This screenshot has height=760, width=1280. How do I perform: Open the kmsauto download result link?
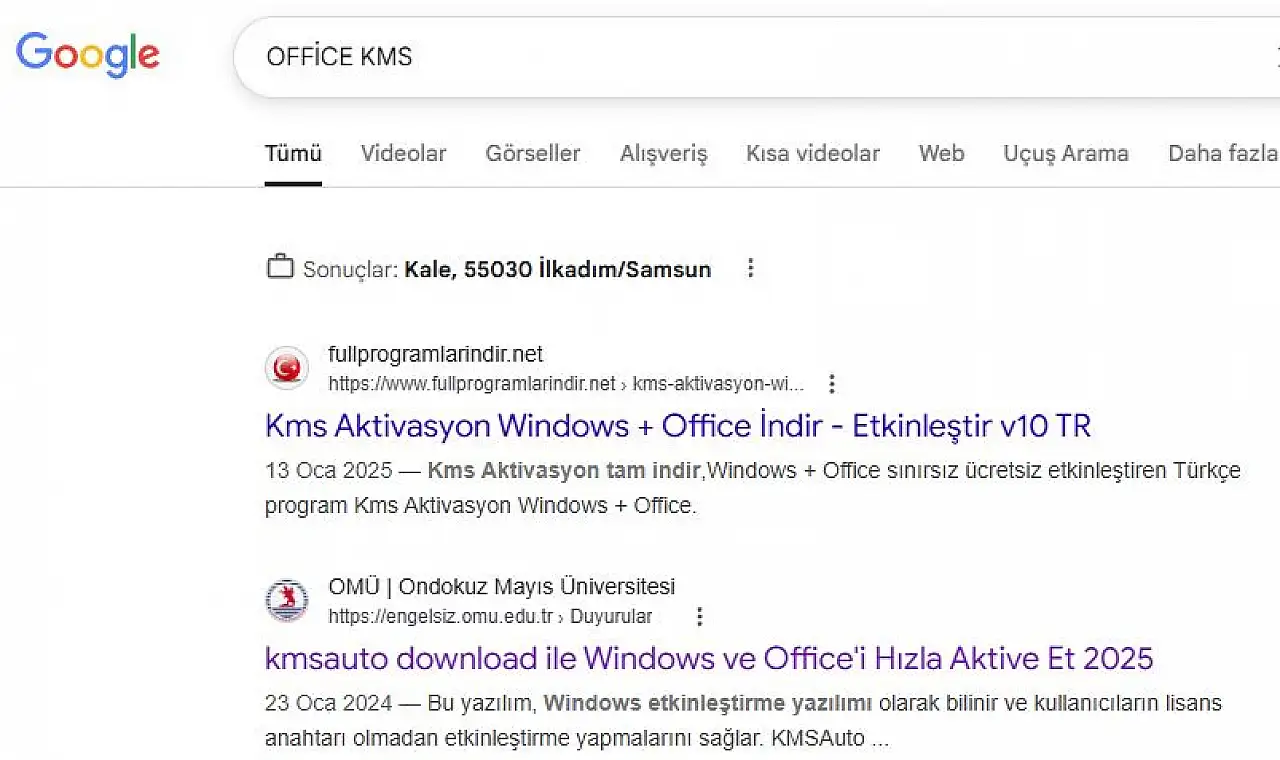pyautogui.click(x=708, y=658)
